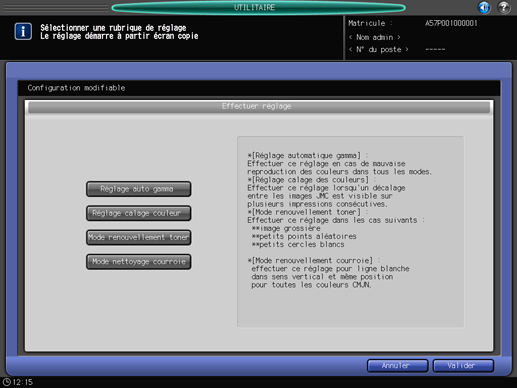Click the Nom admin field label
This screenshot has width=517, height=388.
click(375, 37)
